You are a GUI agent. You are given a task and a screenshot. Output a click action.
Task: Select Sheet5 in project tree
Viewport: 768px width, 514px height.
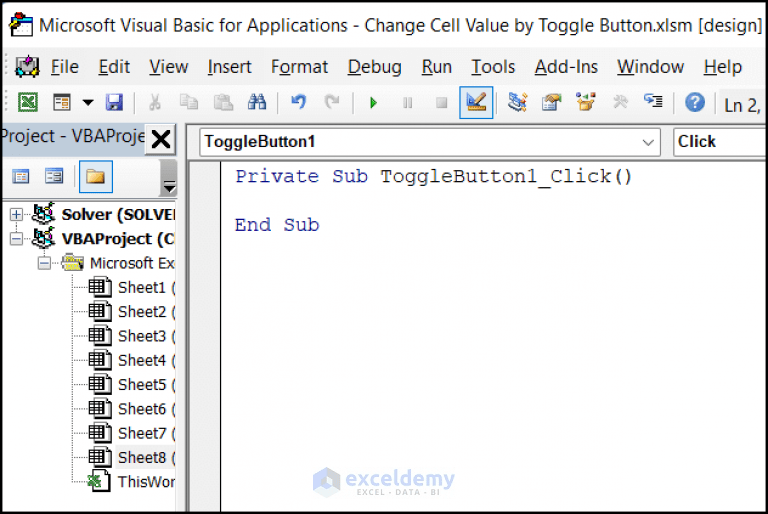[x=146, y=385]
